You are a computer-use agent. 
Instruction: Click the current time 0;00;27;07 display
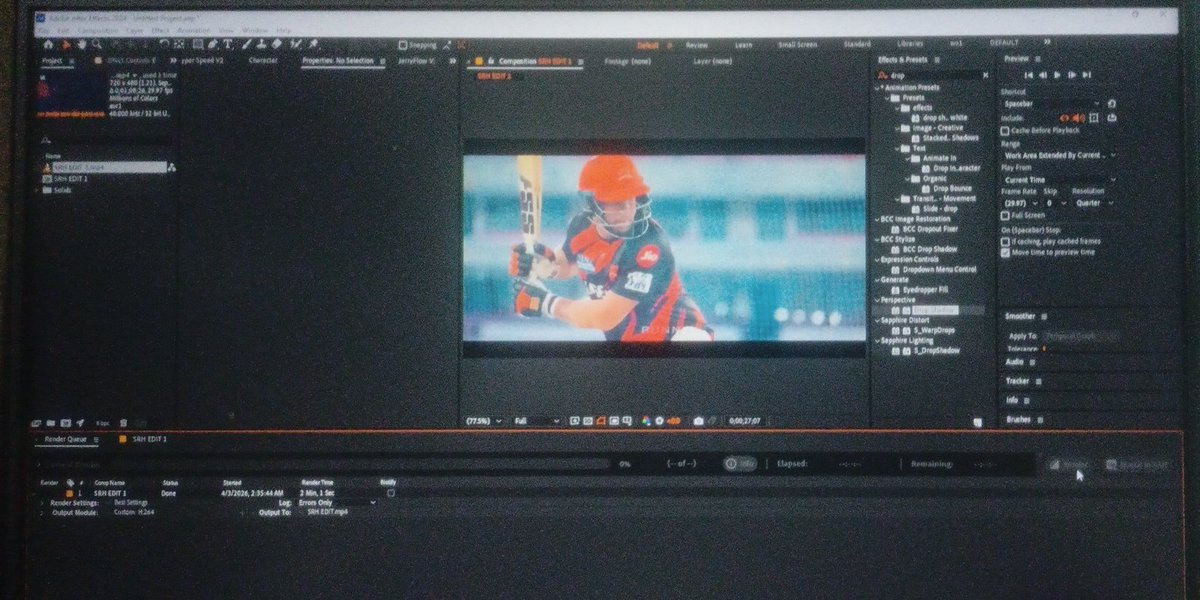pyautogui.click(x=745, y=421)
